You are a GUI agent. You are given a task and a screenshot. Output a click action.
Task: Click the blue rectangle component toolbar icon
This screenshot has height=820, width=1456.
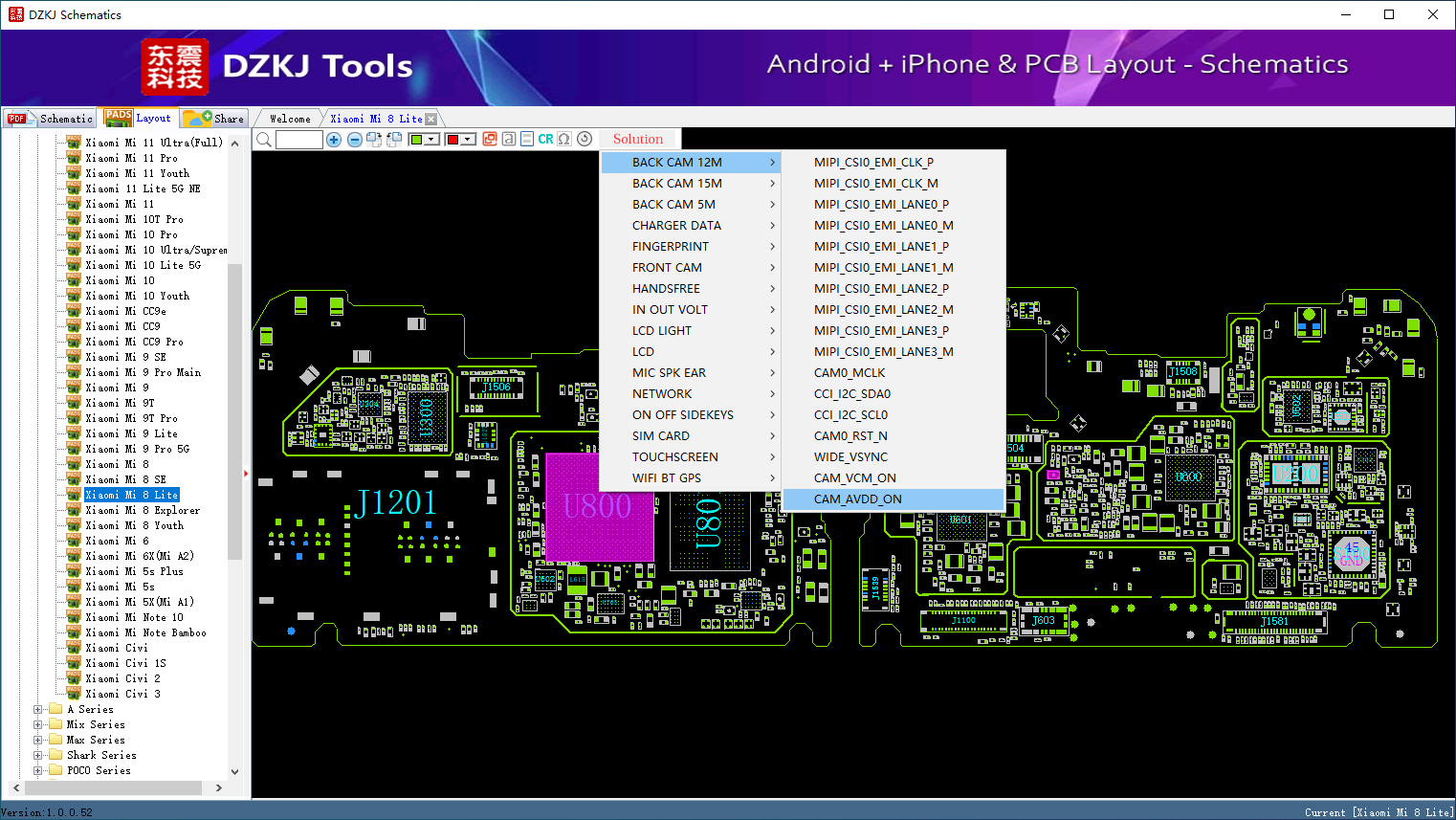pos(527,139)
